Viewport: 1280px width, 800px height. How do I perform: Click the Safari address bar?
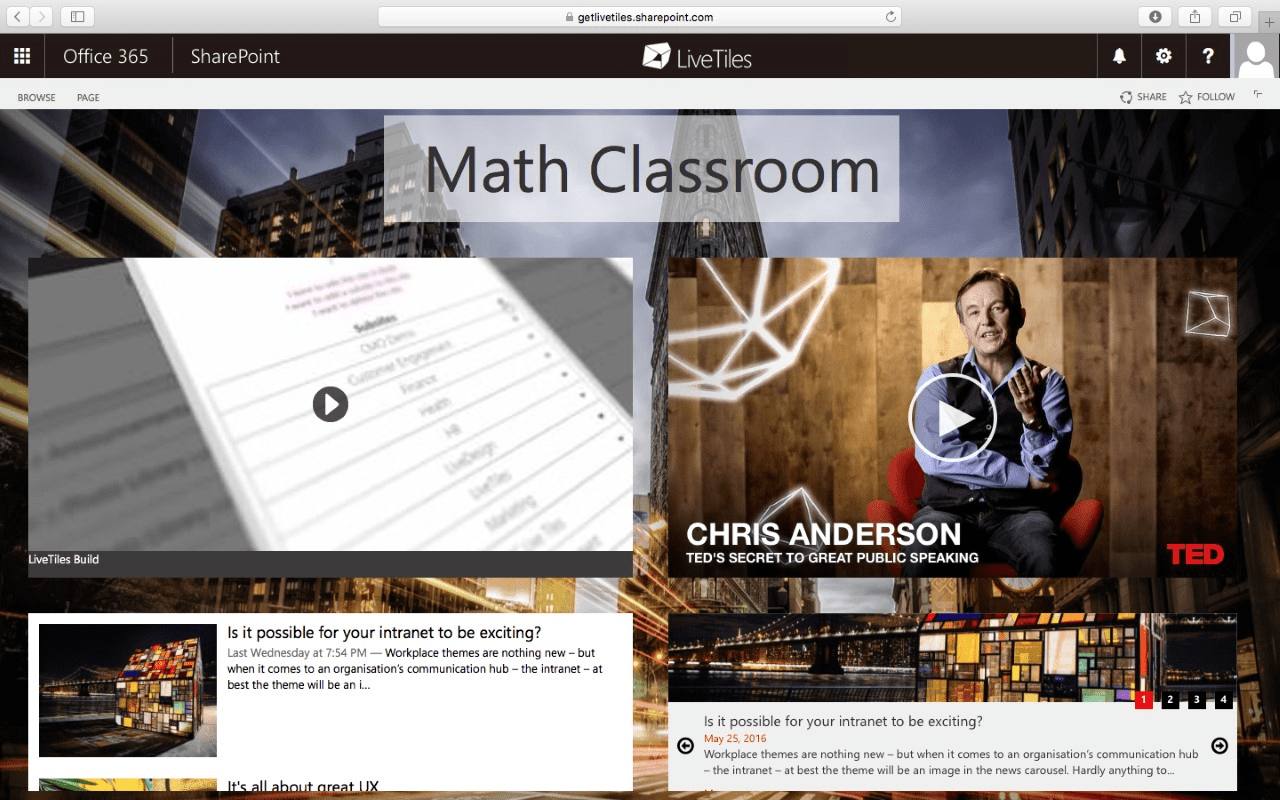tap(640, 17)
